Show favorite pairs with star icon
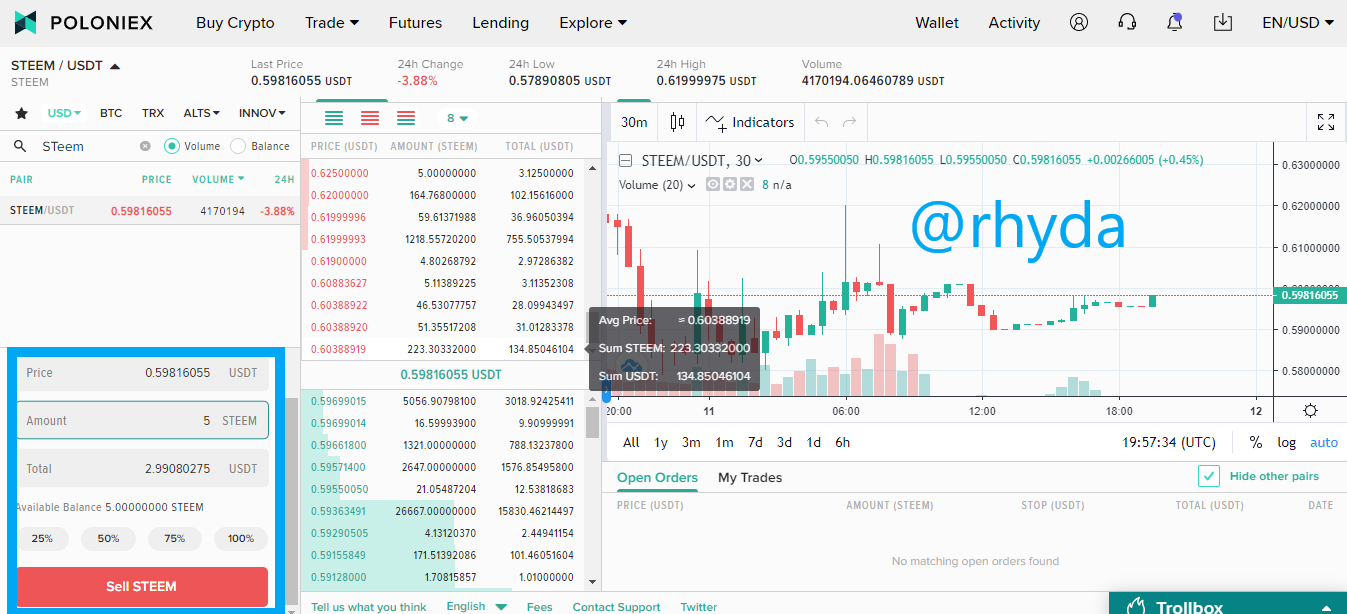The image size is (1347, 614). (x=21, y=114)
